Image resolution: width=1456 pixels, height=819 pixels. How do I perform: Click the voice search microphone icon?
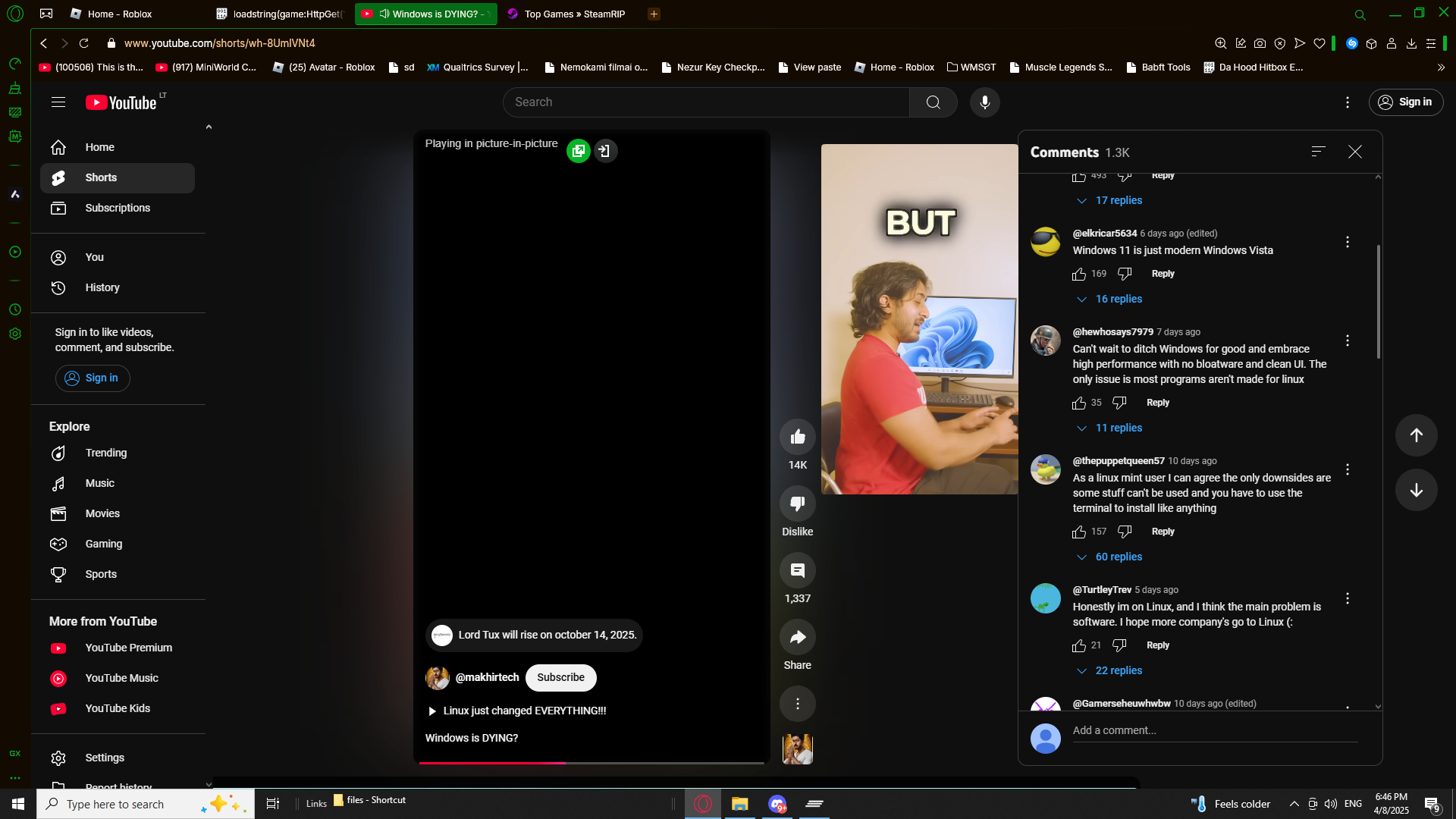[x=984, y=102]
